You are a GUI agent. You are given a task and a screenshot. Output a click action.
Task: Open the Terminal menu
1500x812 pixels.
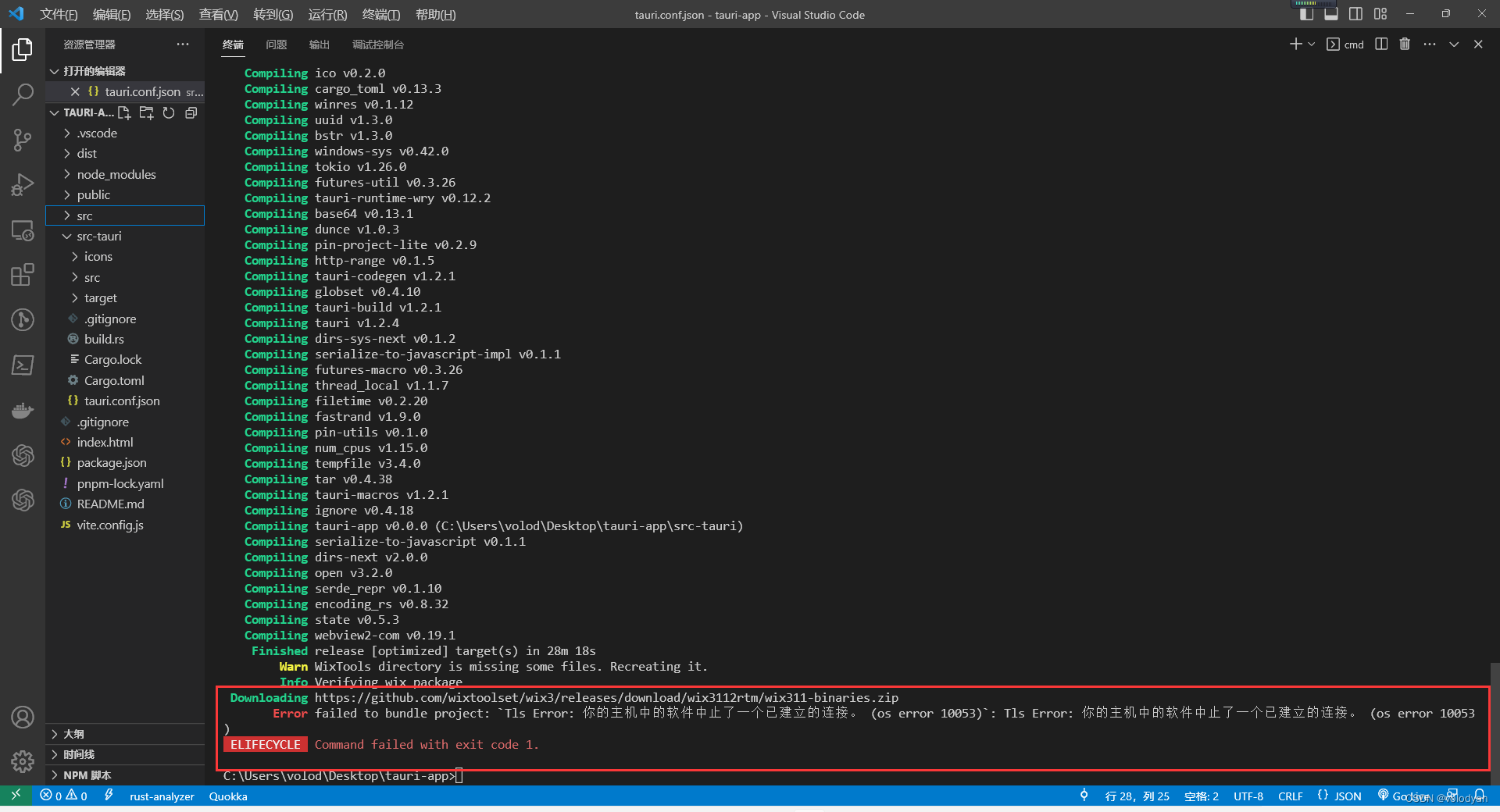point(381,14)
